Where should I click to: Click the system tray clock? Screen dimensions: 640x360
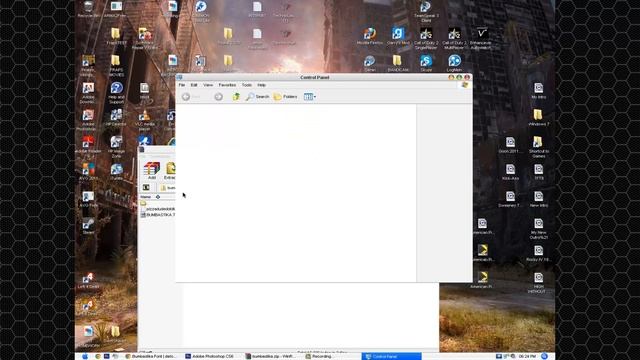(527, 356)
